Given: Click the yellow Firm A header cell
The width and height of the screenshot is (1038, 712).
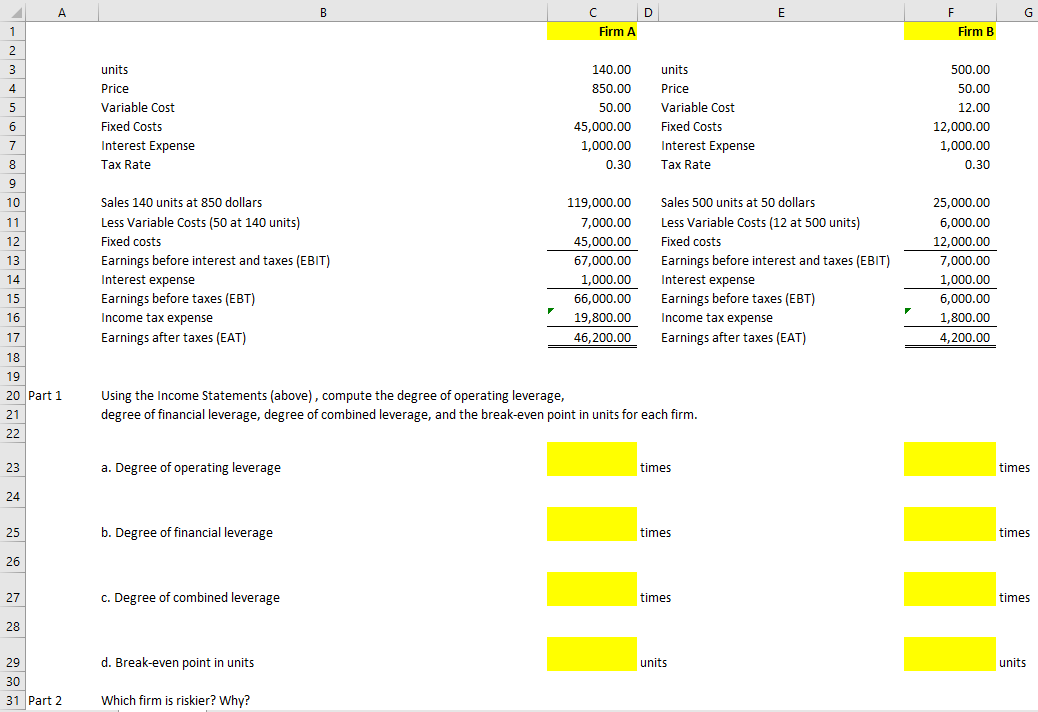Looking at the screenshot, I should click(592, 31).
